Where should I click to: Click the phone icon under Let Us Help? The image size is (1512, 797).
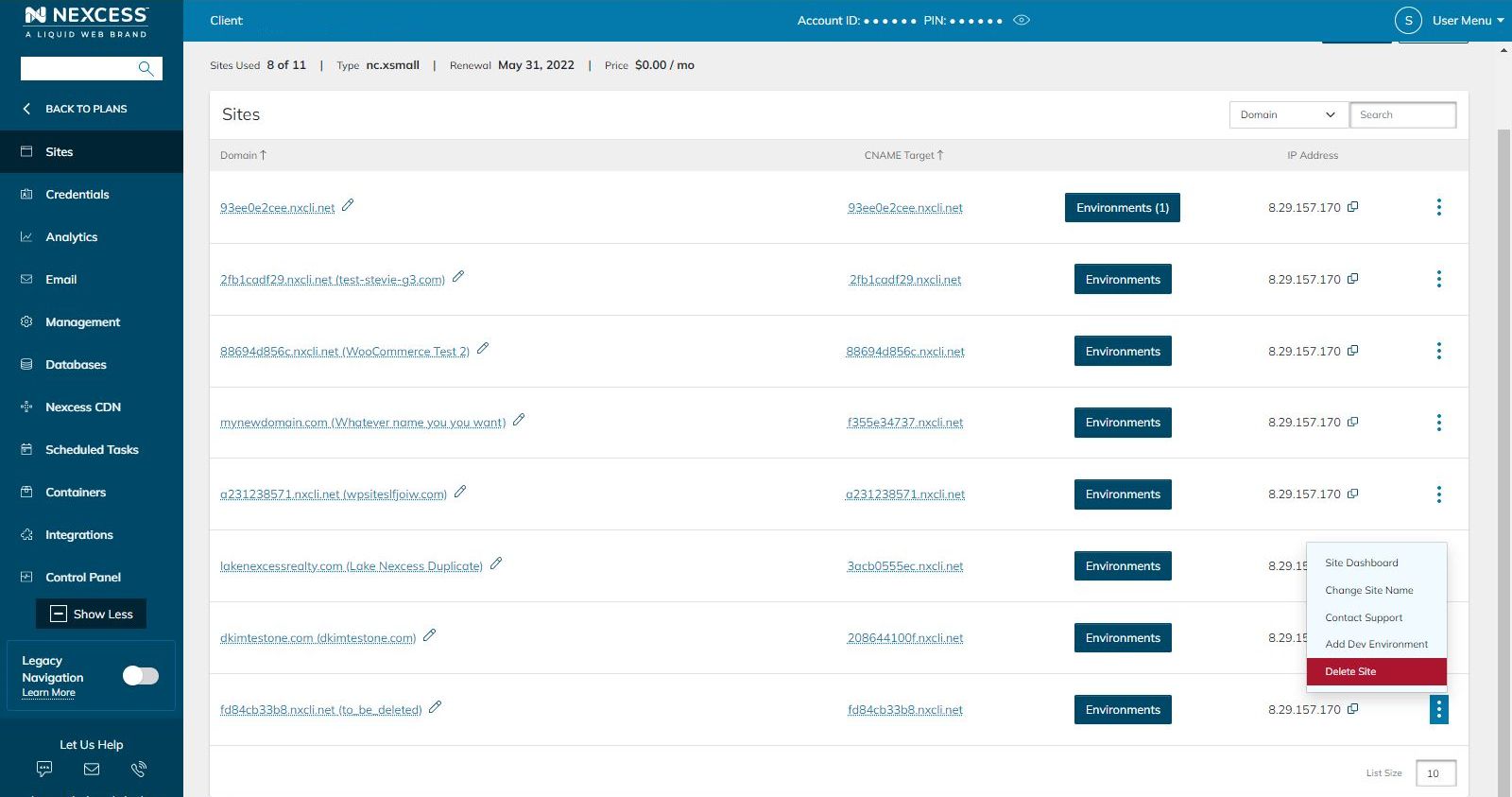click(x=139, y=769)
